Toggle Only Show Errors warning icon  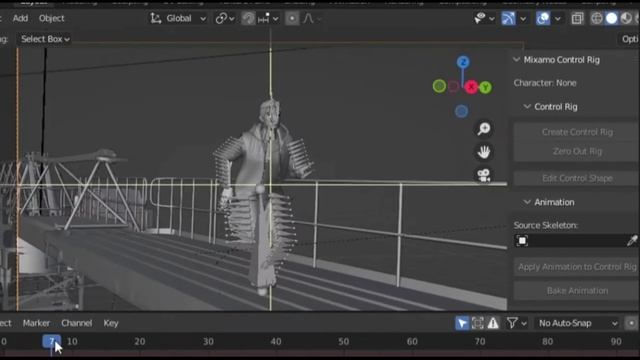click(x=493, y=323)
